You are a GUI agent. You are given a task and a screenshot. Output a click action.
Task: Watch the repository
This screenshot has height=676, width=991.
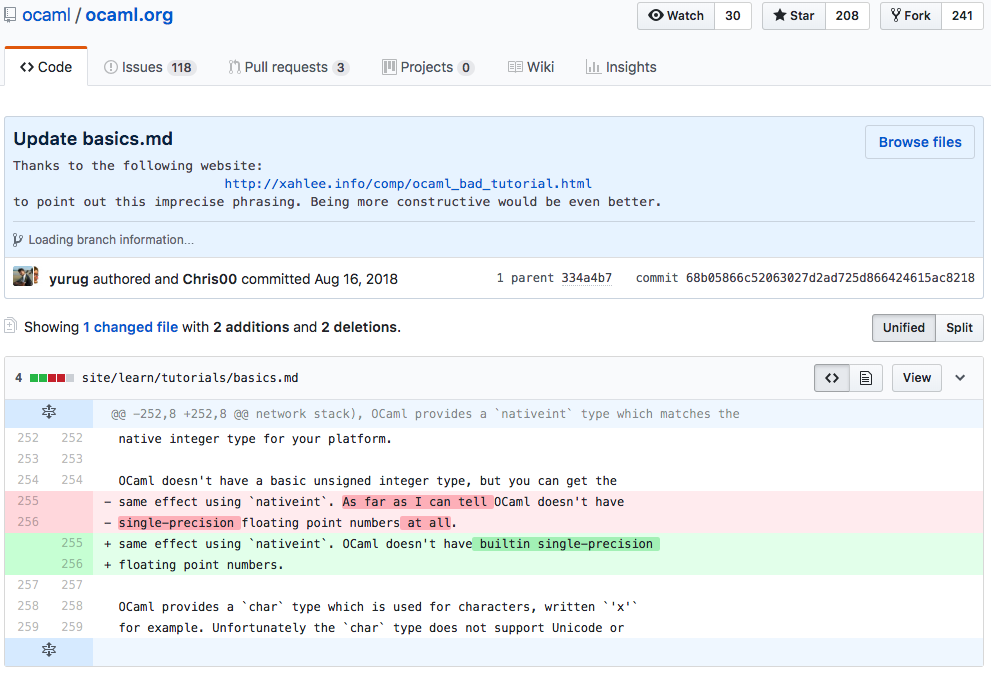point(676,16)
